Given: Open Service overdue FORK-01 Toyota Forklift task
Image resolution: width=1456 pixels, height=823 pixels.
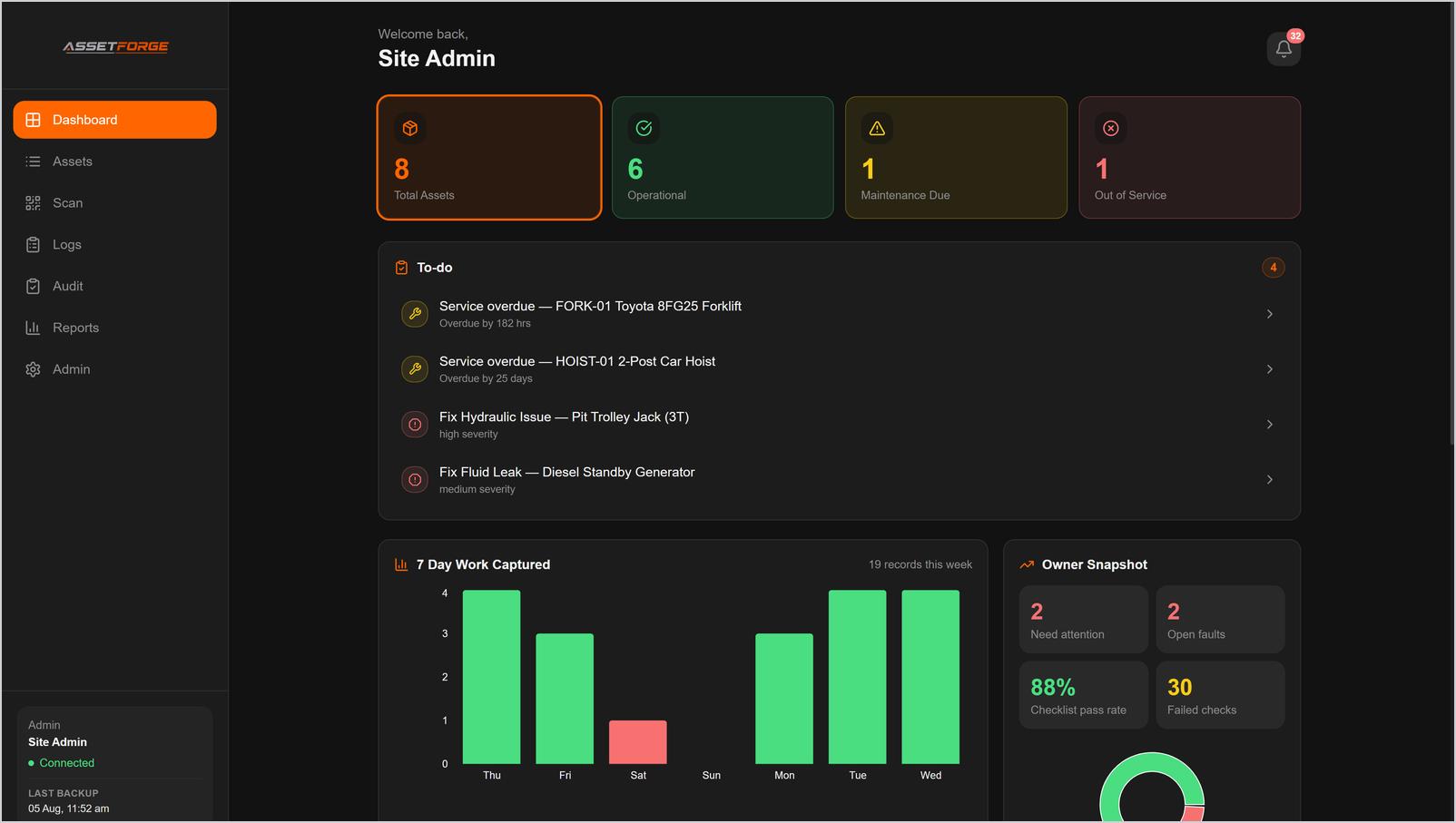Looking at the screenshot, I should point(839,314).
